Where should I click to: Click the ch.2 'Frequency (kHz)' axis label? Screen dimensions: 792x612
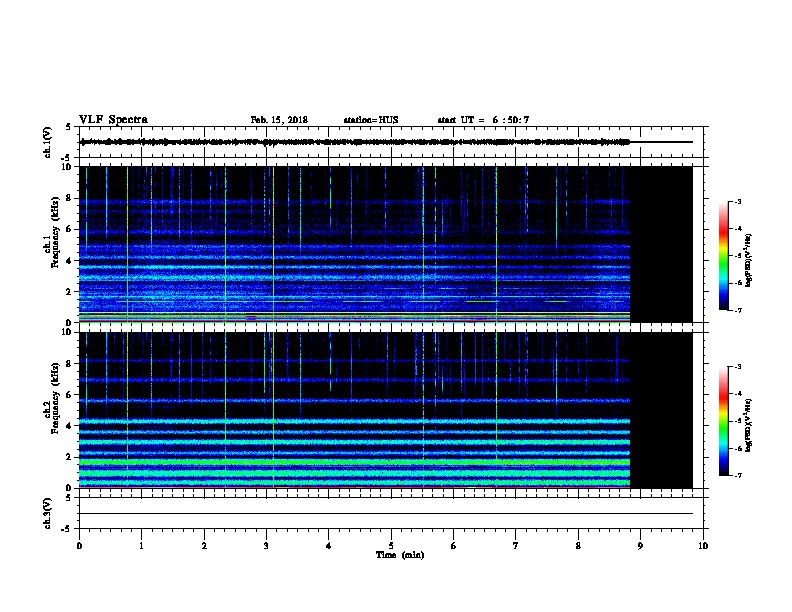pos(55,398)
